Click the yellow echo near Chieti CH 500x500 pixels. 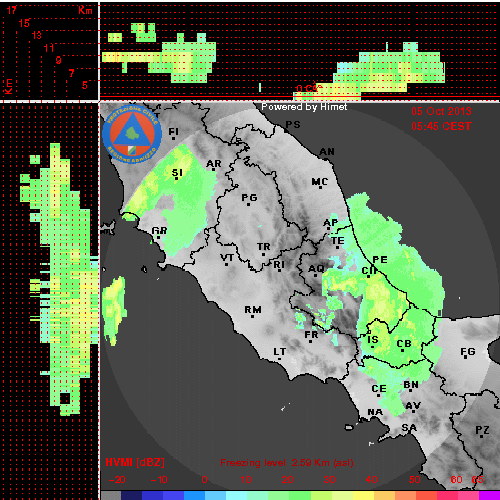click(x=383, y=300)
